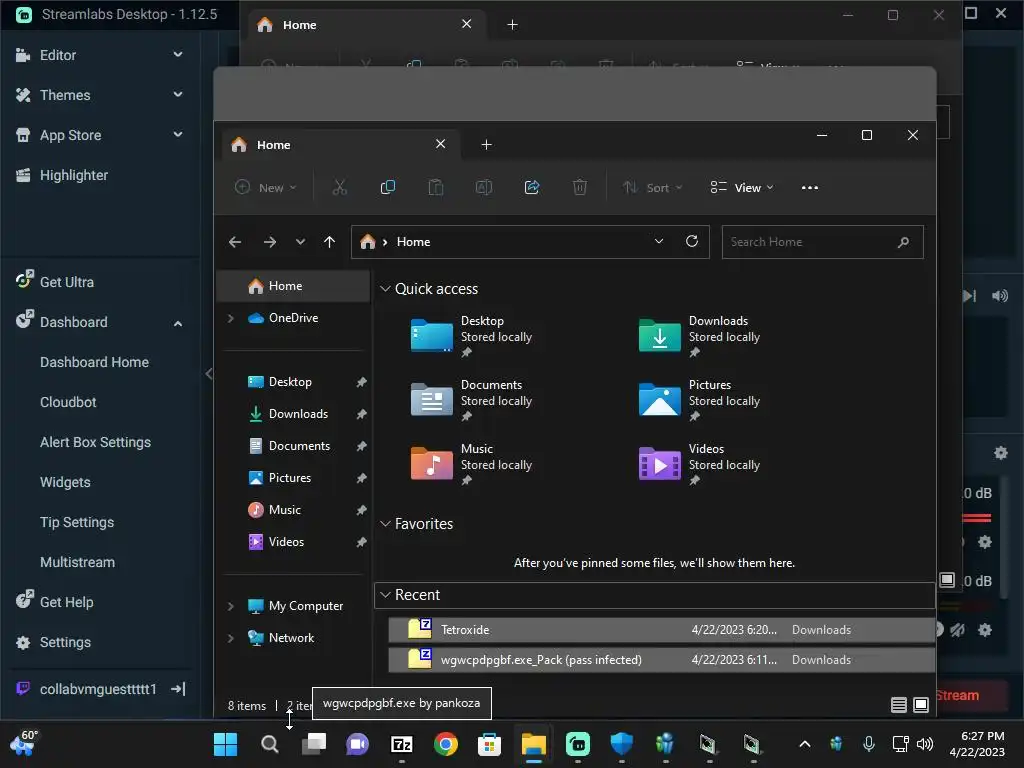Expand My Computer tree node
Screen dimensions: 1024x768
click(231, 606)
